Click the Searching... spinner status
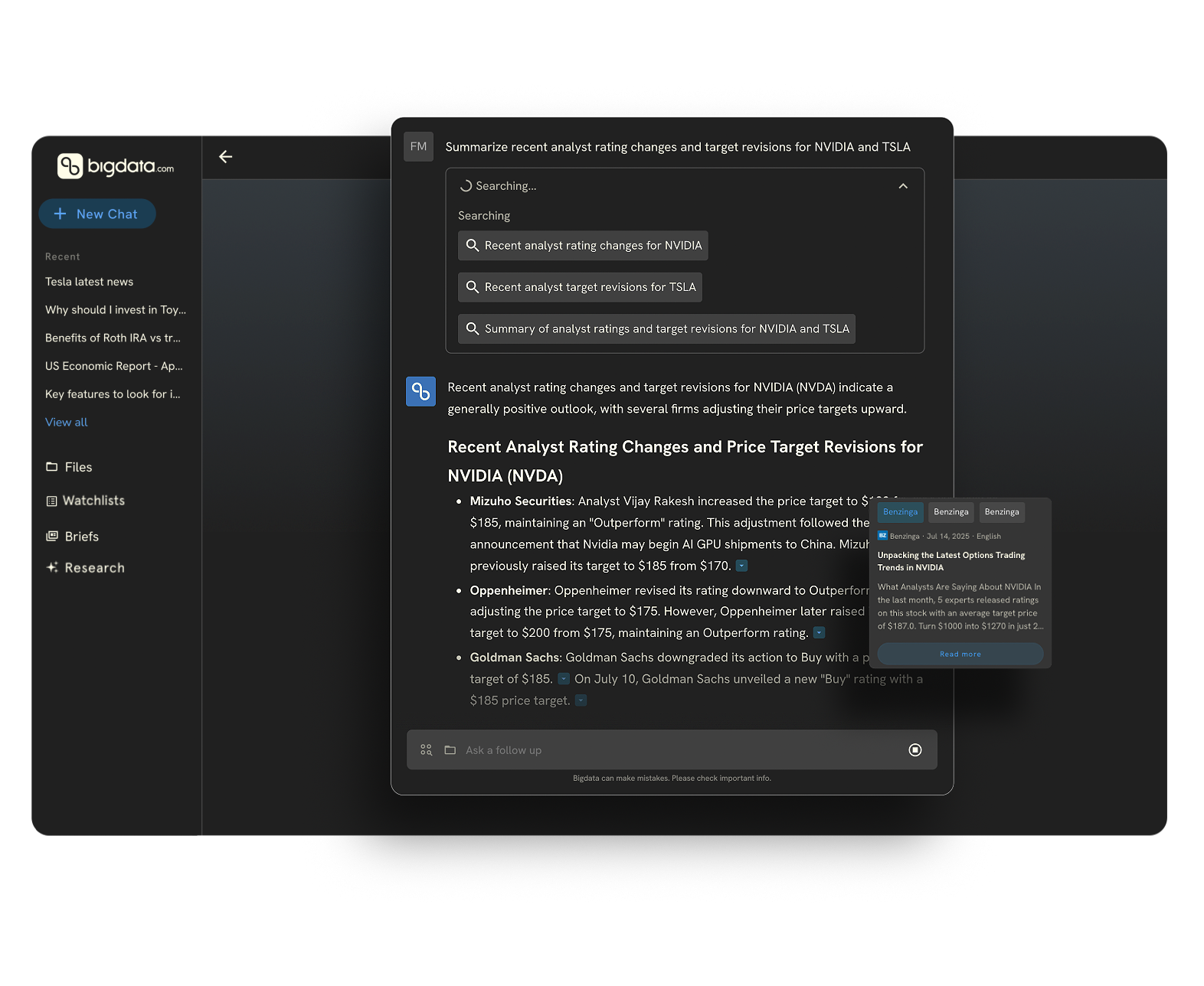This screenshot has height=986, width=1204. point(498,186)
